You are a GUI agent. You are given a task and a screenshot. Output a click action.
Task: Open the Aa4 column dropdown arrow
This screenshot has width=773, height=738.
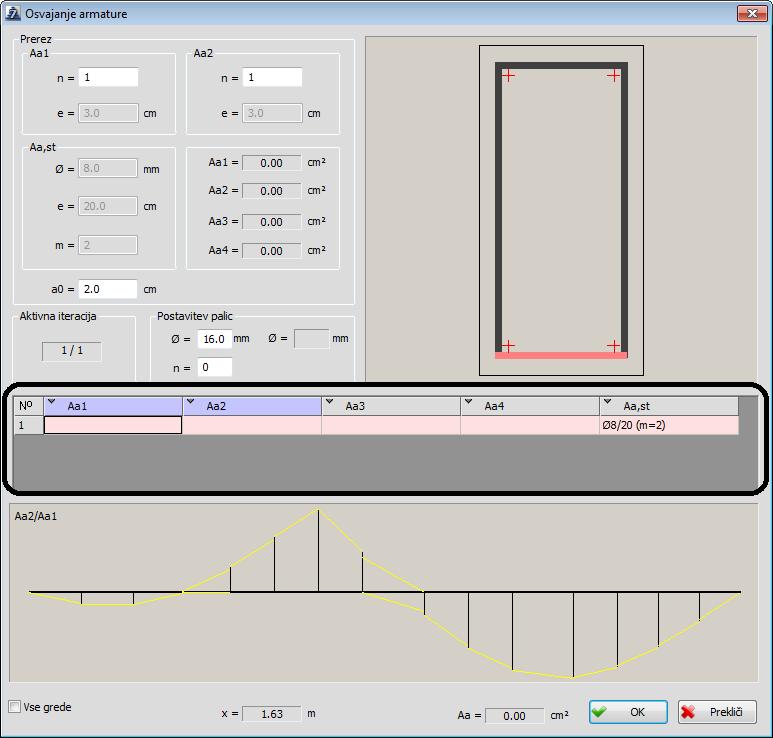(x=469, y=401)
